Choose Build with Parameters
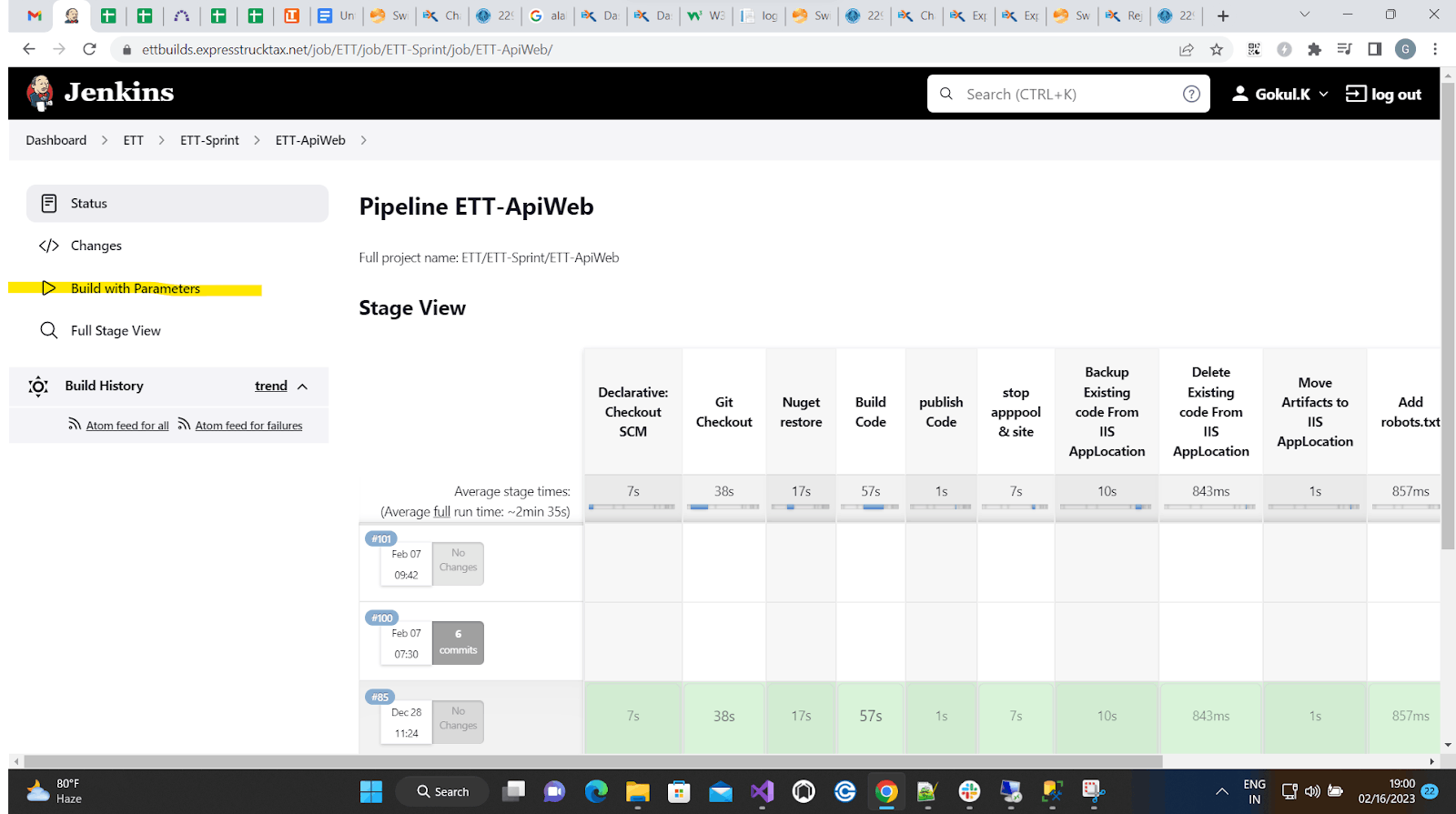 (x=136, y=288)
